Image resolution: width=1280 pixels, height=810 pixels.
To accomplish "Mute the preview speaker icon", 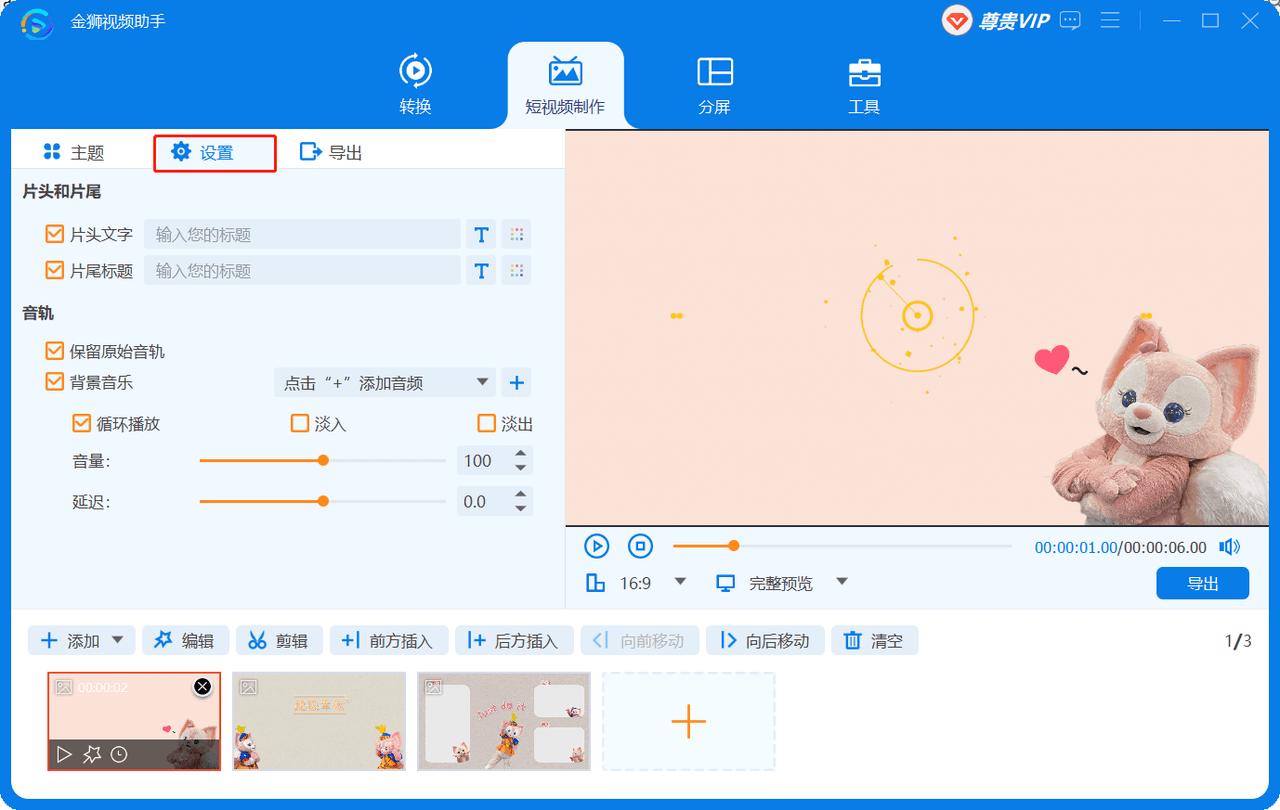I will pos(1229,546).
